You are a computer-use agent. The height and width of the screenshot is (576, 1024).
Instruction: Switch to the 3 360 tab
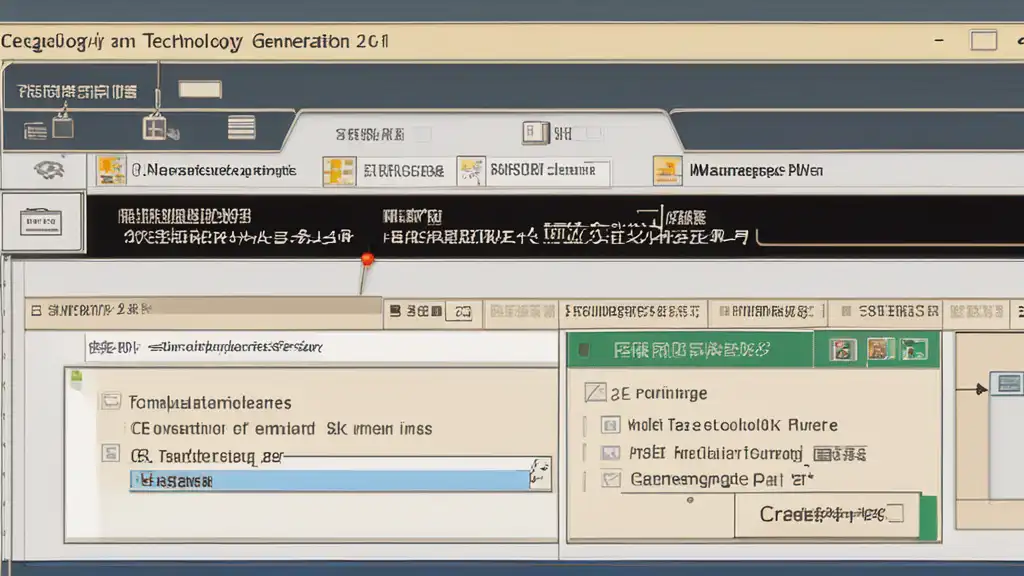[415, 312]
